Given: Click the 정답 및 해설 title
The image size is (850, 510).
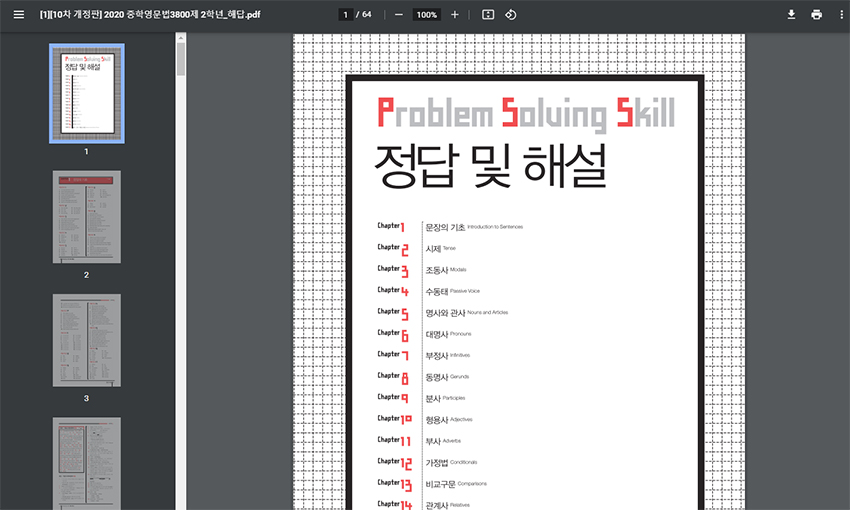Looking at the screenshot, I should point(490,166).
